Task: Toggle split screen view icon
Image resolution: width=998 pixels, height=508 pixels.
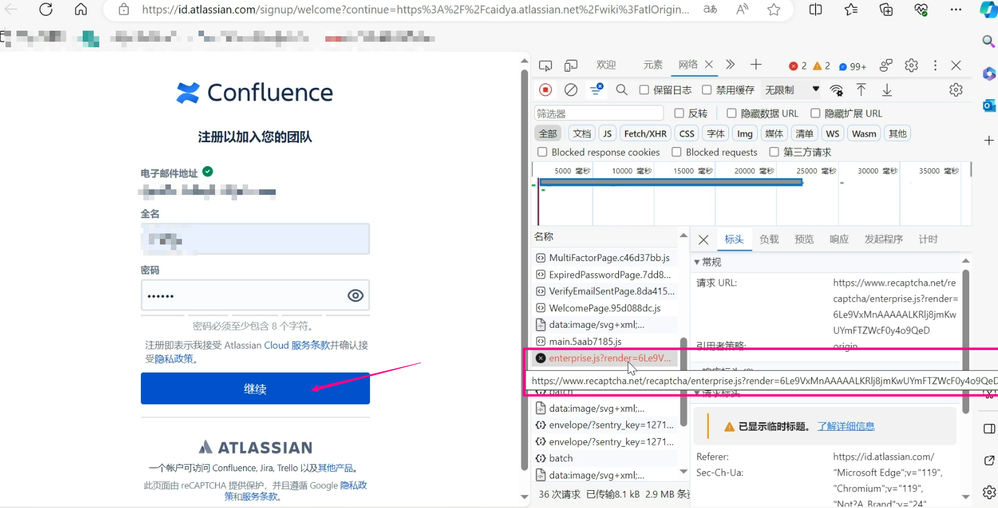Action: pyautogui.click(x=815, y=10)
